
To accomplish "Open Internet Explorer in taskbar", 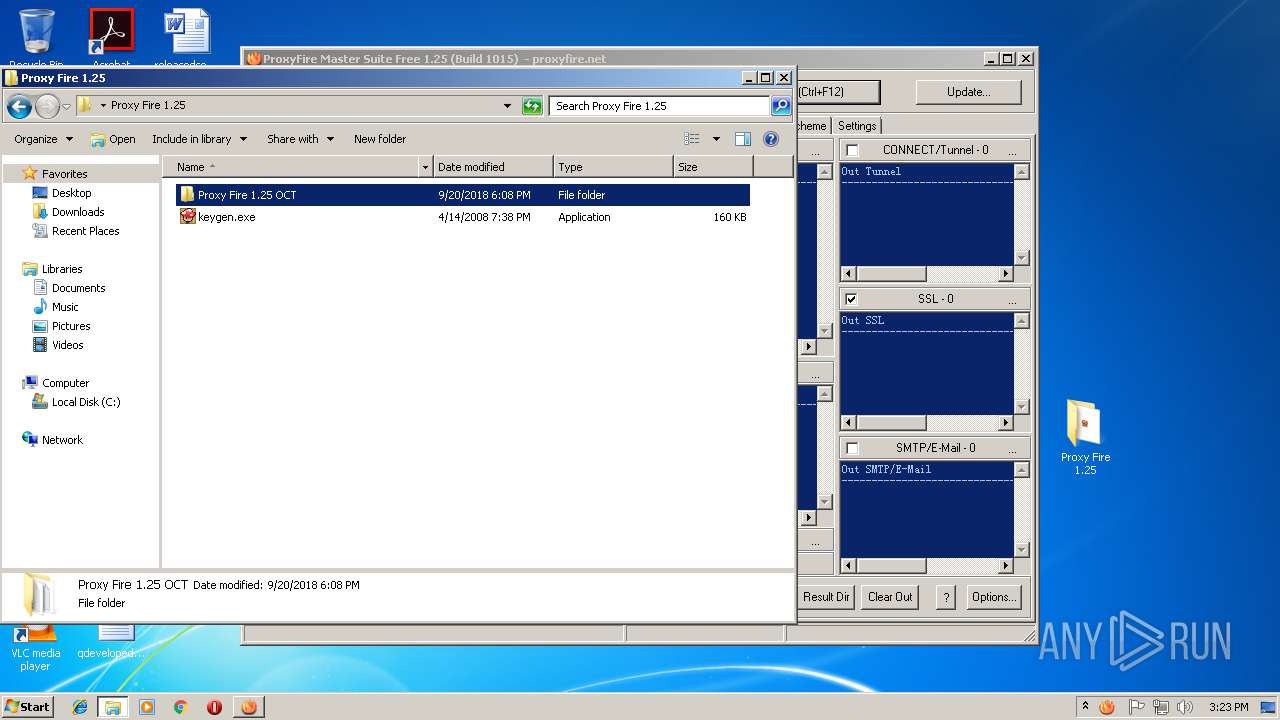I will [80, 707].
